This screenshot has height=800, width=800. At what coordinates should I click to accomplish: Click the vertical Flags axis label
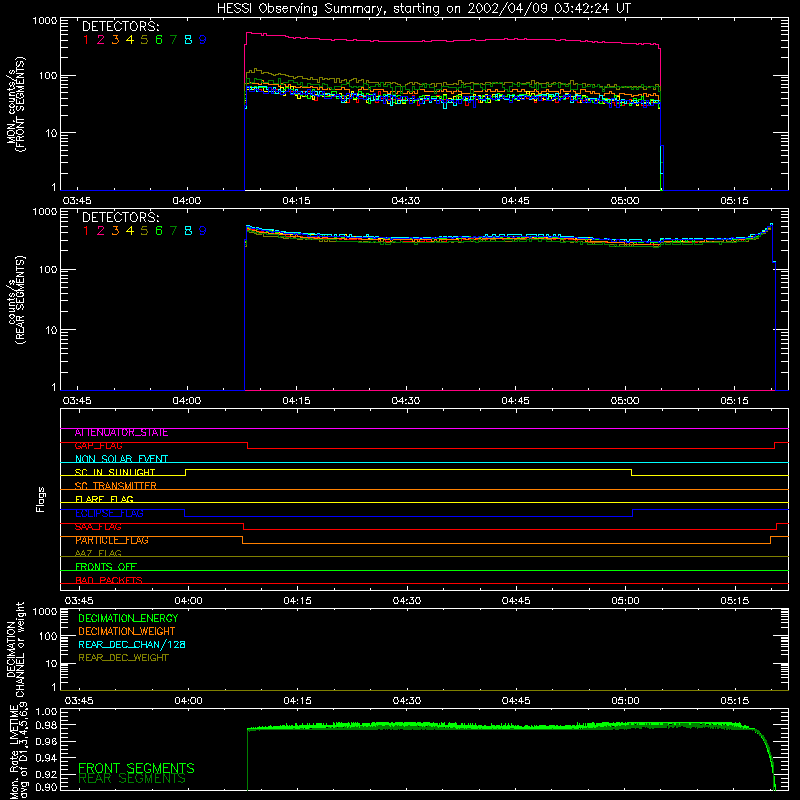[41, 499]
